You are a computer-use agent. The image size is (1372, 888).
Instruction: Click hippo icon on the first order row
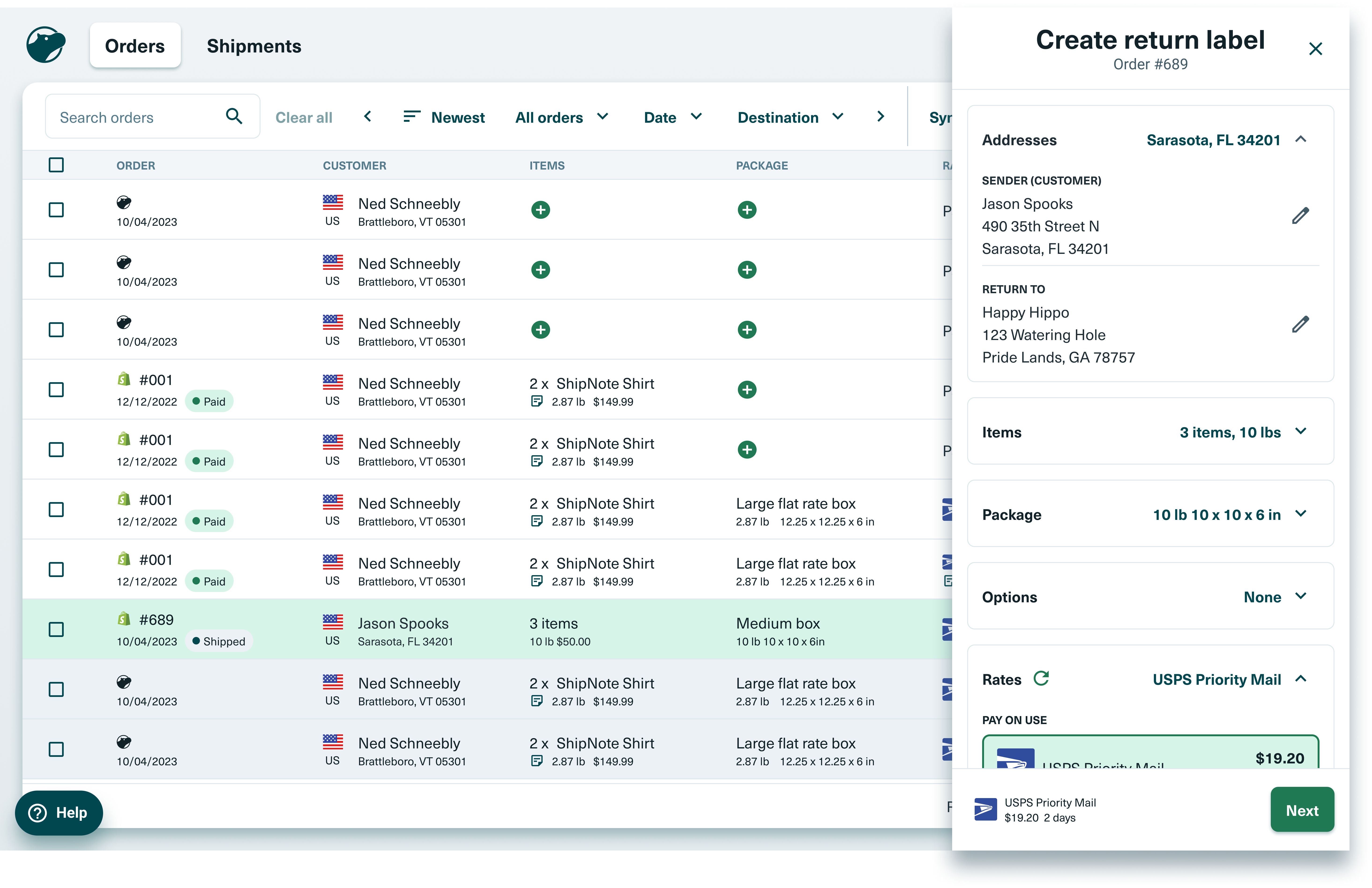pyautogui.click(x=124, y=202)
